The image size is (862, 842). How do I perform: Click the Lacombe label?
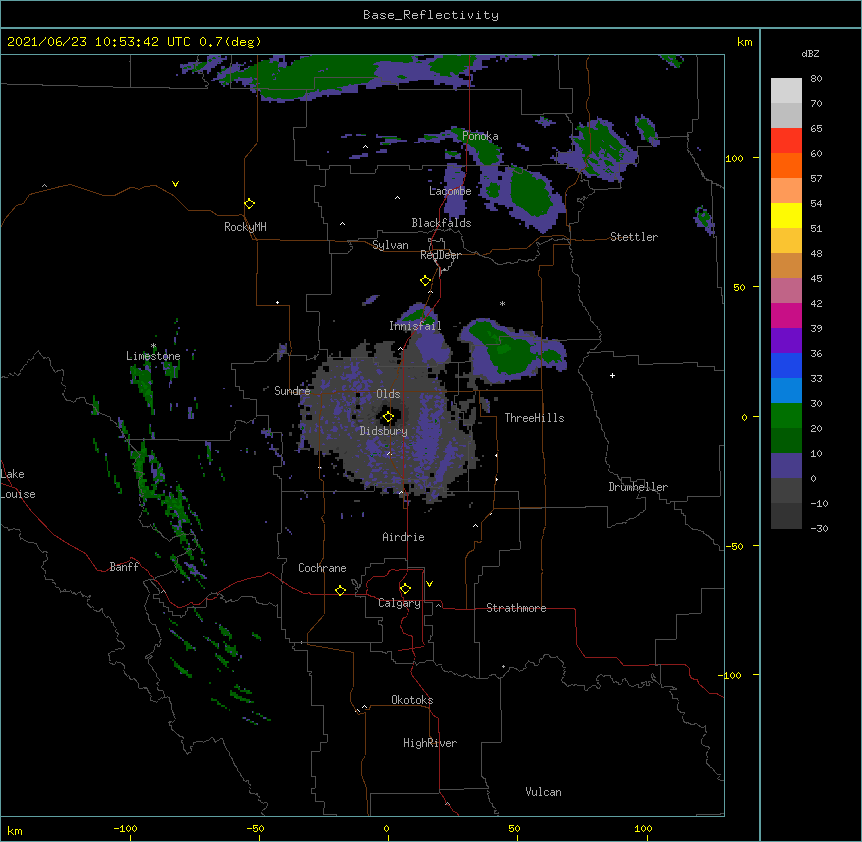point(450,191)
